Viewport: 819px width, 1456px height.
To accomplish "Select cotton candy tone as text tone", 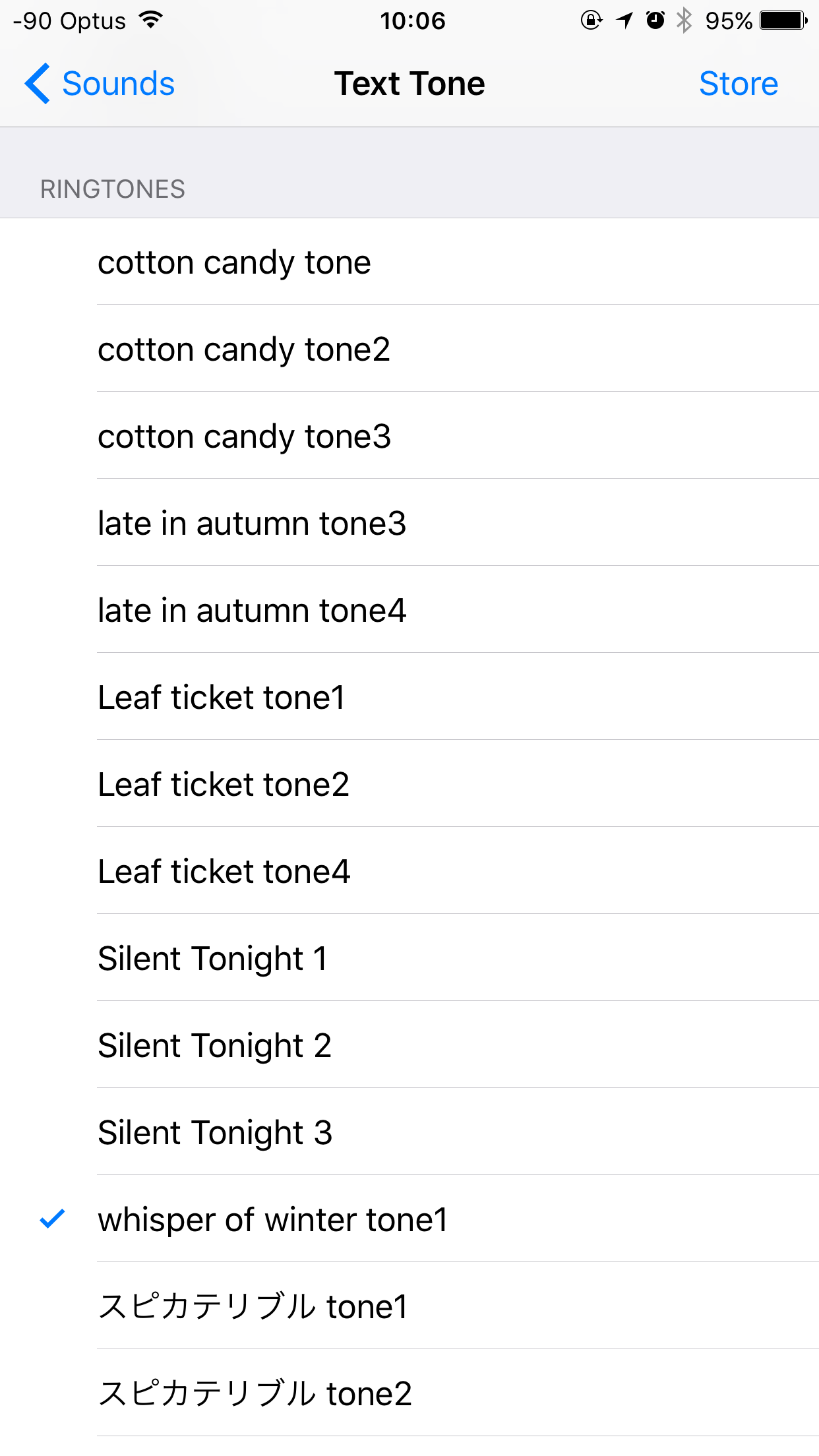I will [409, 261].
